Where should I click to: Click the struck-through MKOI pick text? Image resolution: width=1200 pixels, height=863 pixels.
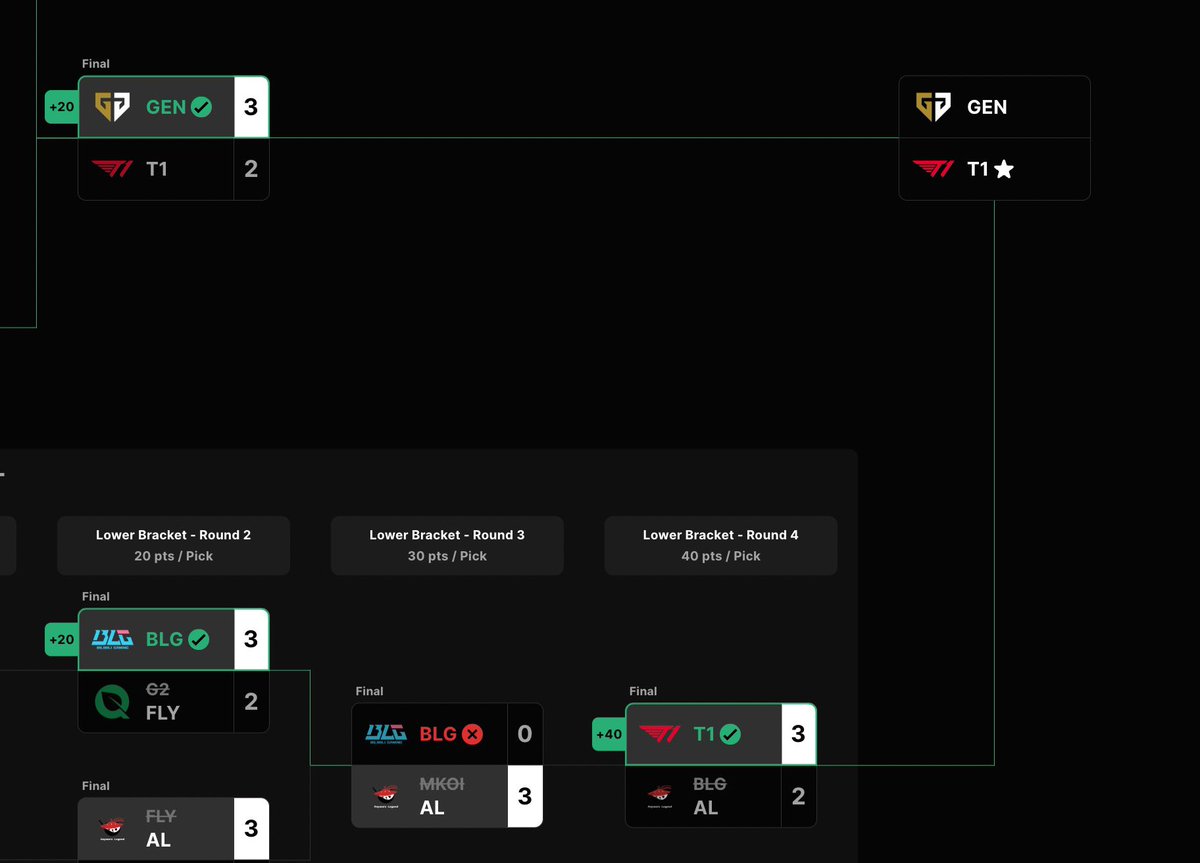[x=442, y=784]
